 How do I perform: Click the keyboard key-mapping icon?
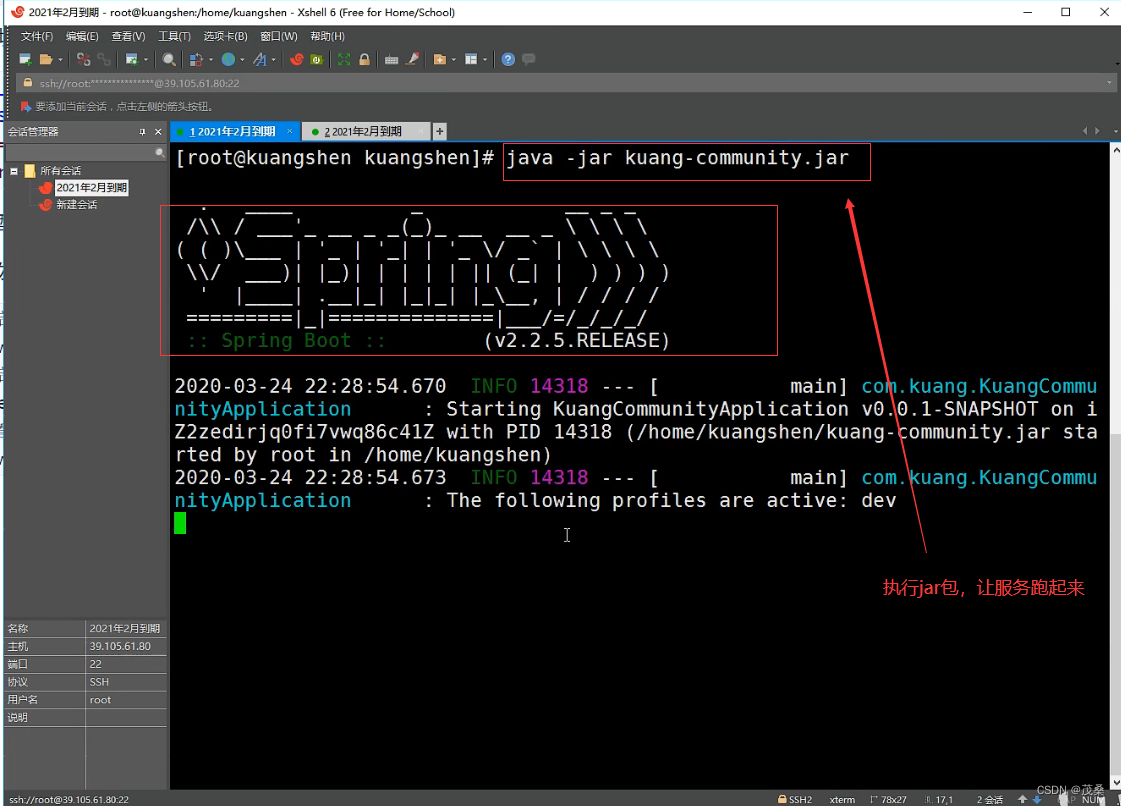tap(391, 59)
